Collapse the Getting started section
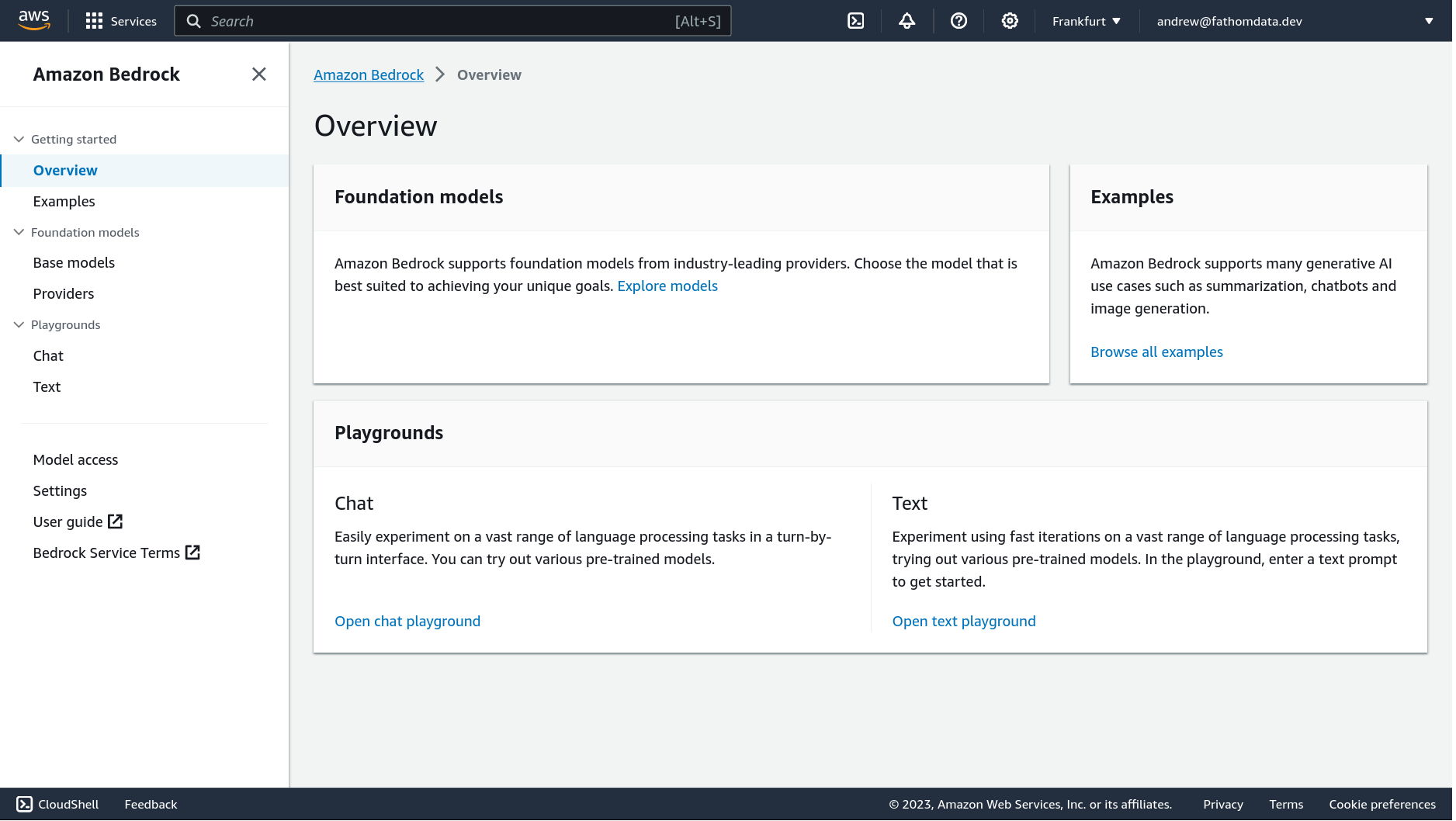The height and width of the screenshot is (821, 1456). coord(19,139)
